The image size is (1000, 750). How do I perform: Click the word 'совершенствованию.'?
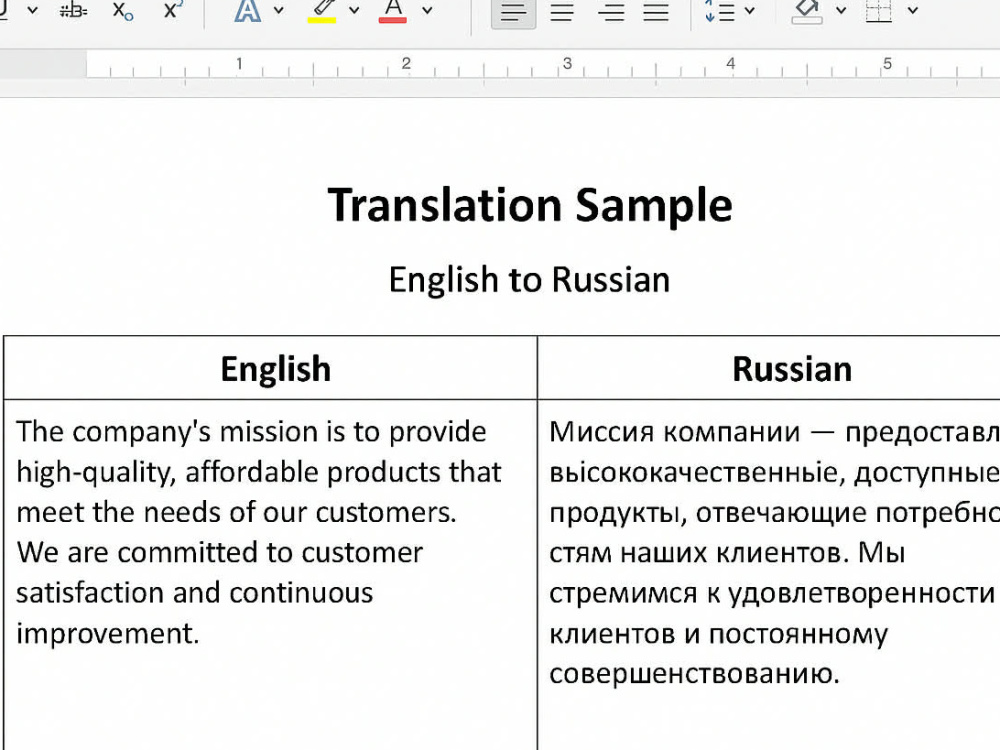click(695, 674)
